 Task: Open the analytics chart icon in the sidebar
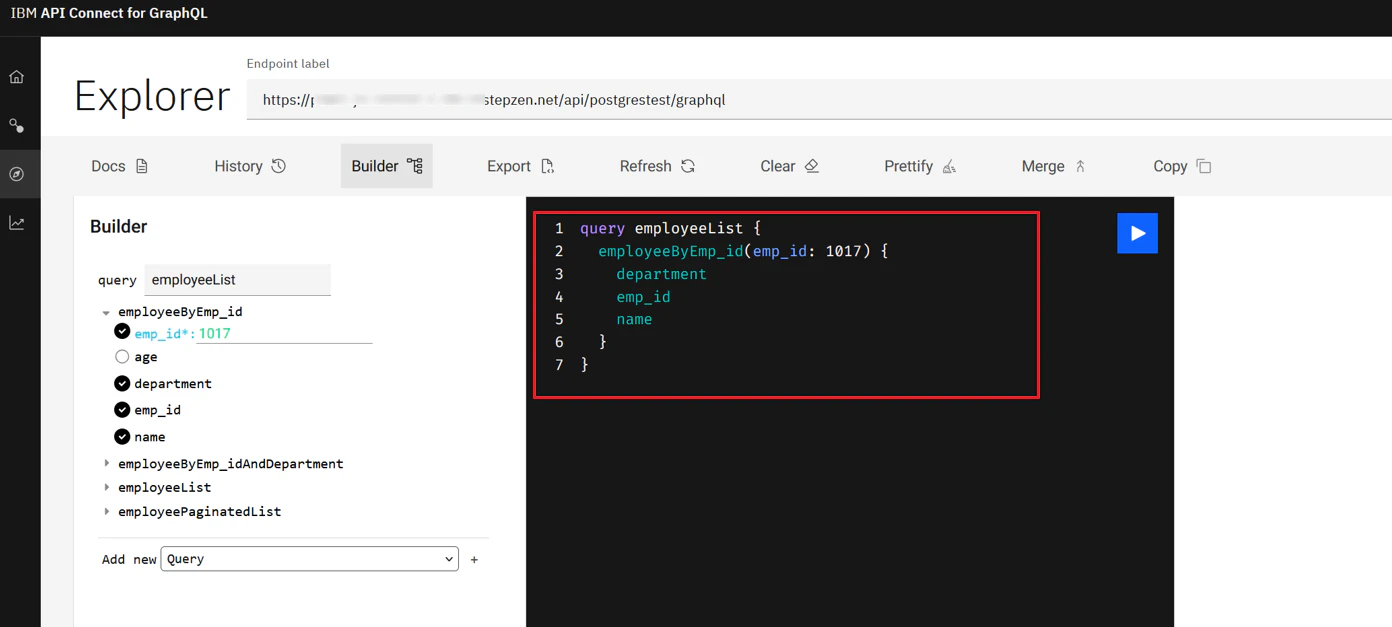[x=17, y=223]
